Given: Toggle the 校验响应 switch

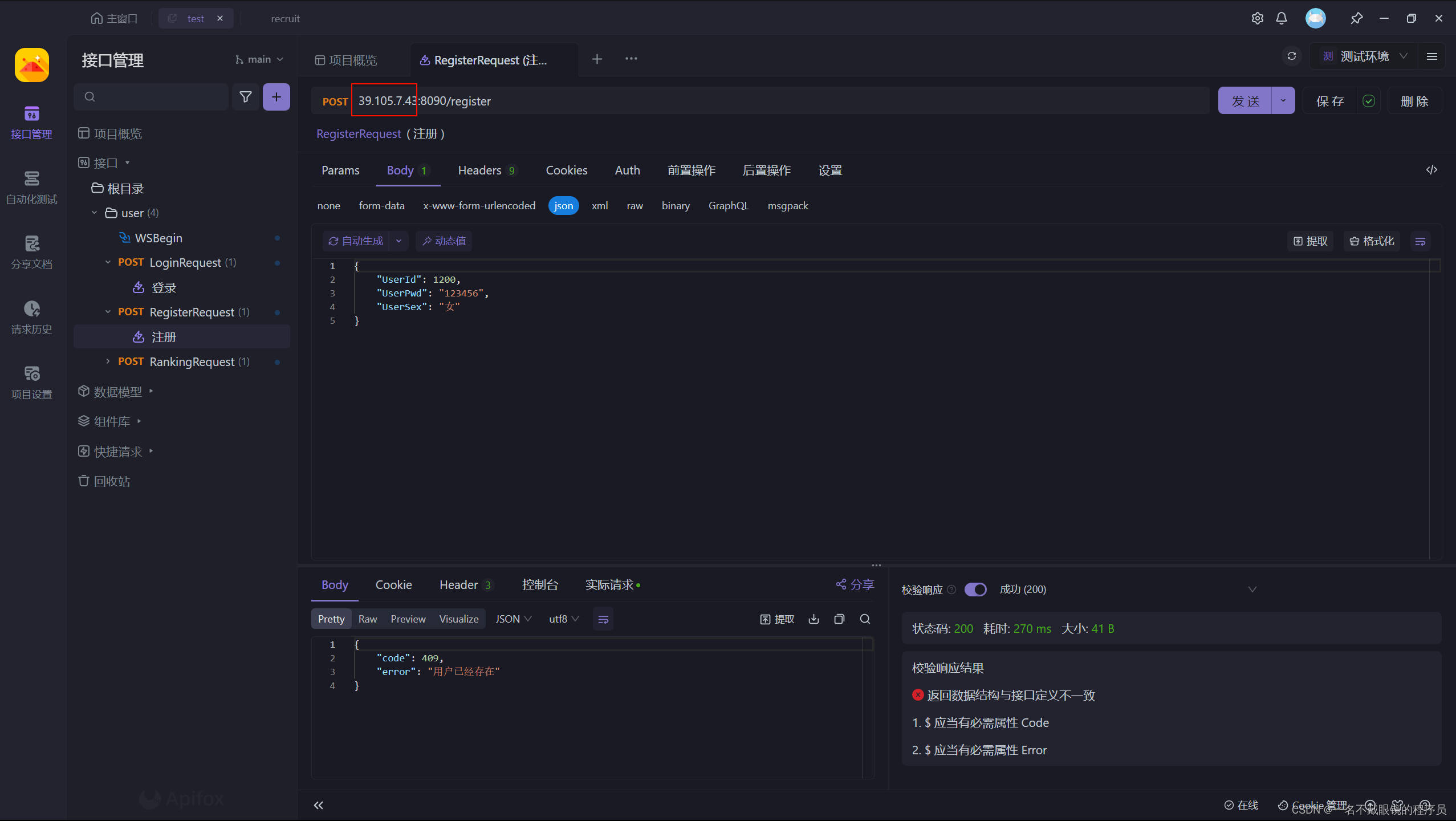Looking at the screenshot, I should pos(975,590).
